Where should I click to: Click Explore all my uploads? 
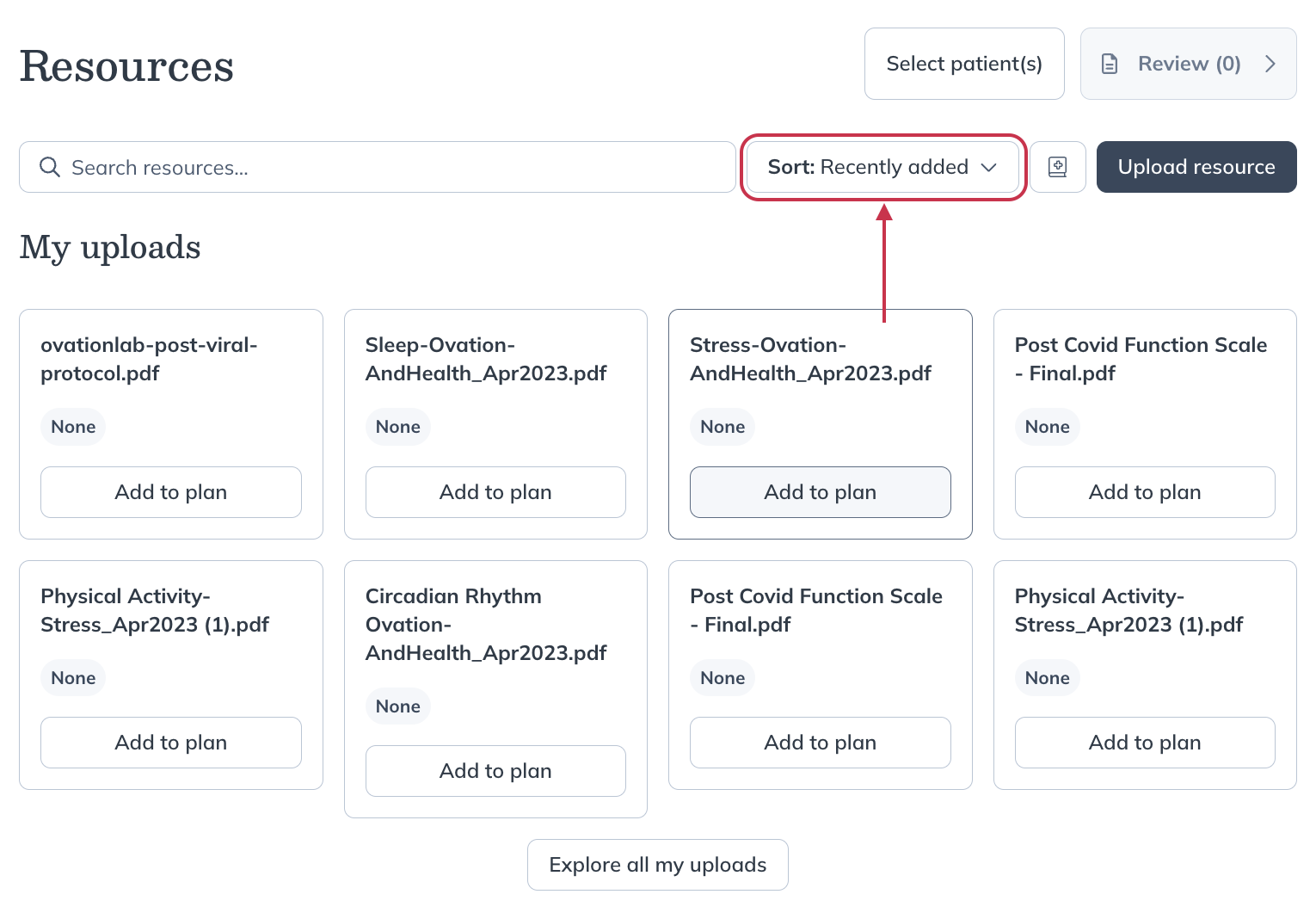(x=657, y=865)
